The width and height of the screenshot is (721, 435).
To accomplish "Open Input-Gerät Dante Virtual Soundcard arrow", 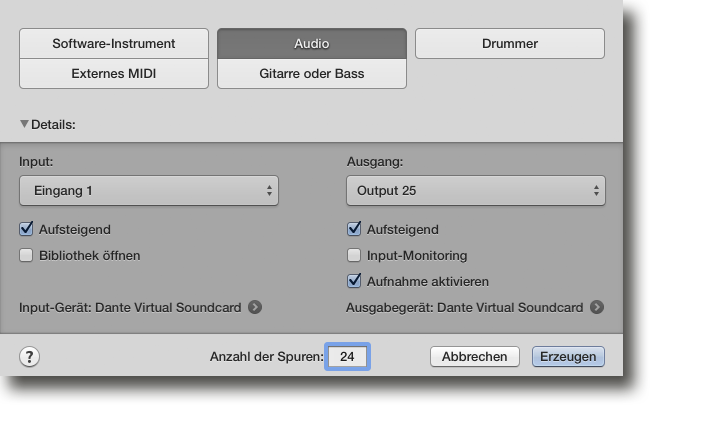I will (x=255, y=307).
